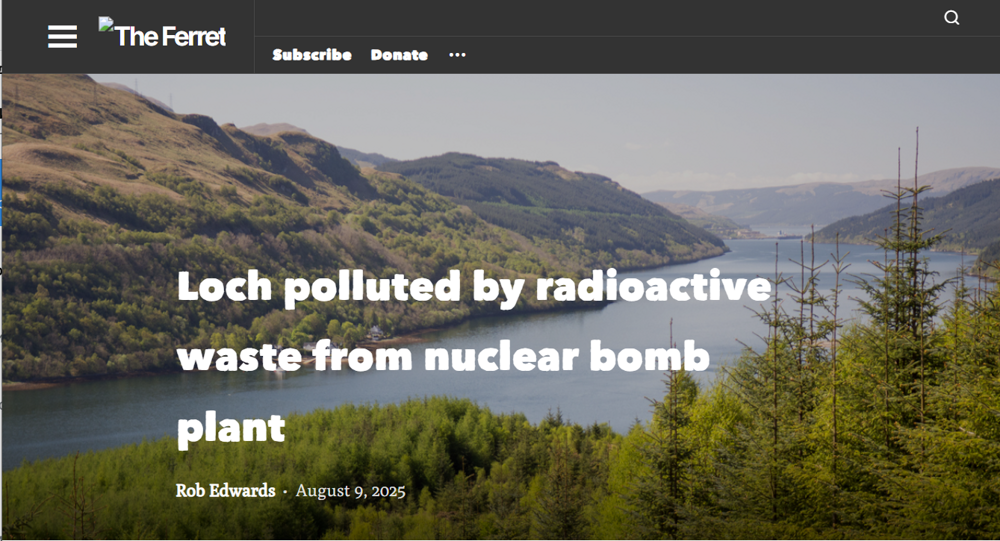Click the broken image icon beside The Ferret
Image resolution: width=1000 pixels, height=541 pixels.
(x=105, y=24)
